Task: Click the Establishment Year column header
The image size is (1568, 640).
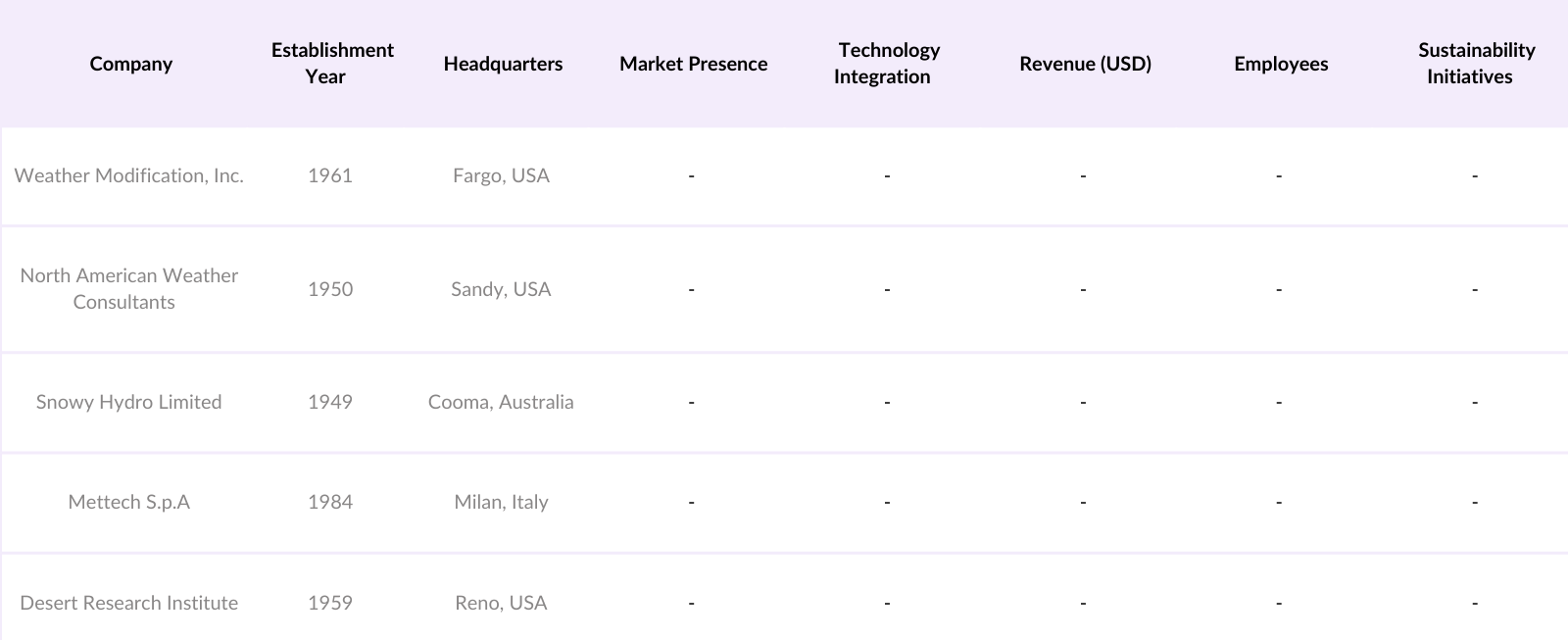Action: (x=332, y=63)
